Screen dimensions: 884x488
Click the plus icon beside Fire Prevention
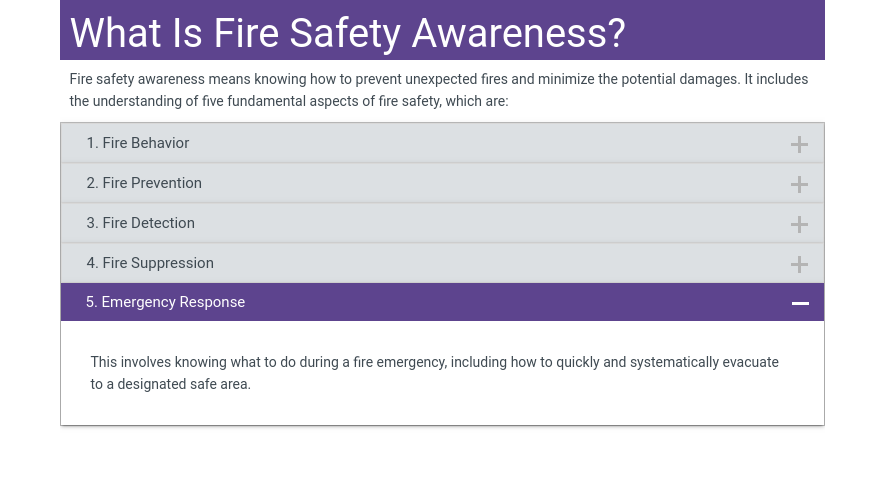[799, 184]
